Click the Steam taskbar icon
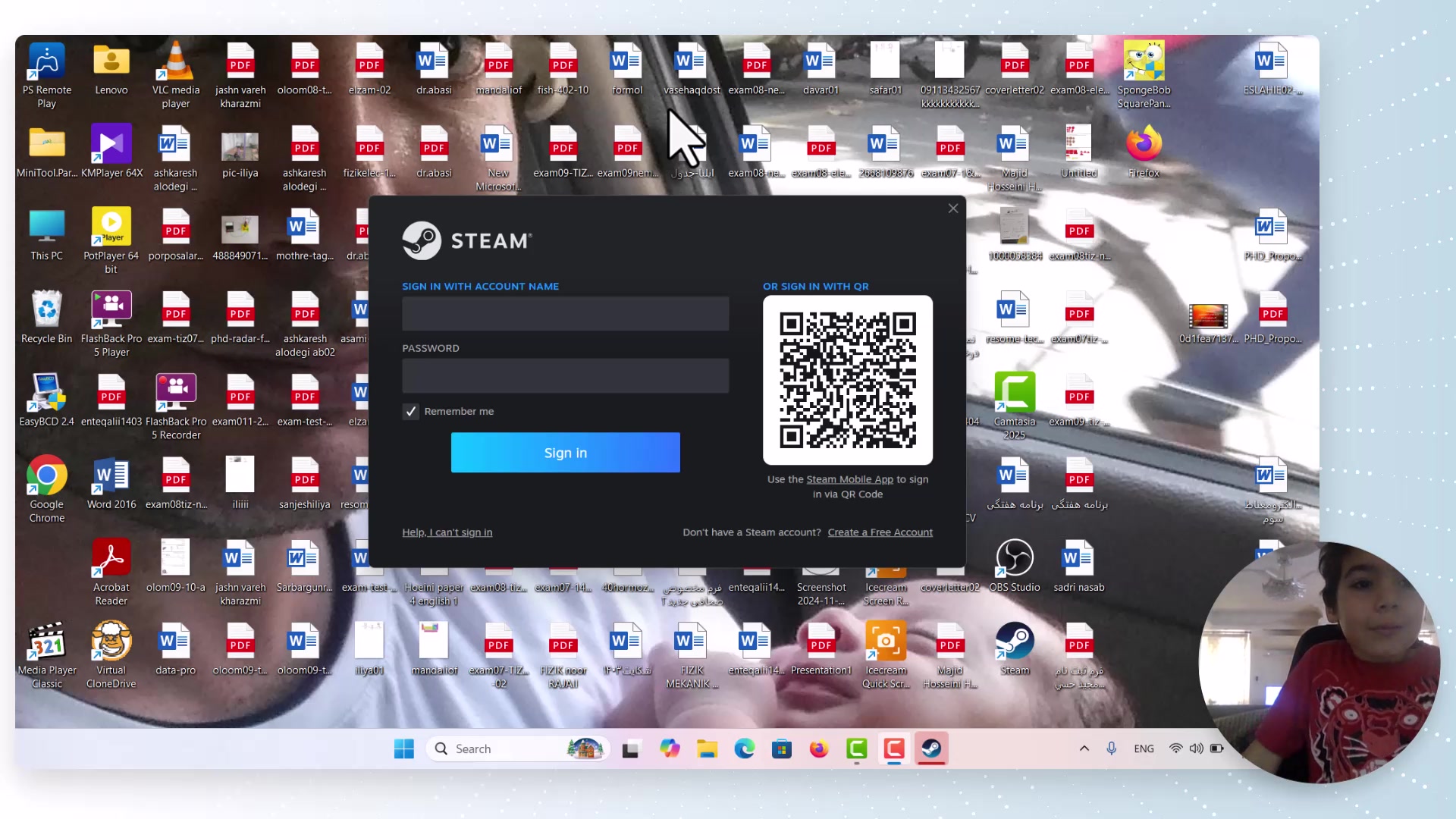This screenshot has width=1456, height=819. pos(931,749)
